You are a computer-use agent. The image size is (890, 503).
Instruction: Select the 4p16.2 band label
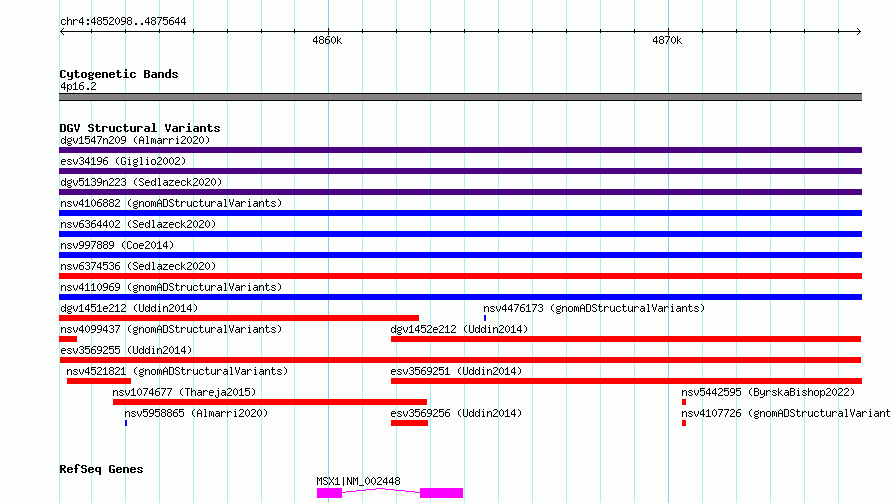78,86
